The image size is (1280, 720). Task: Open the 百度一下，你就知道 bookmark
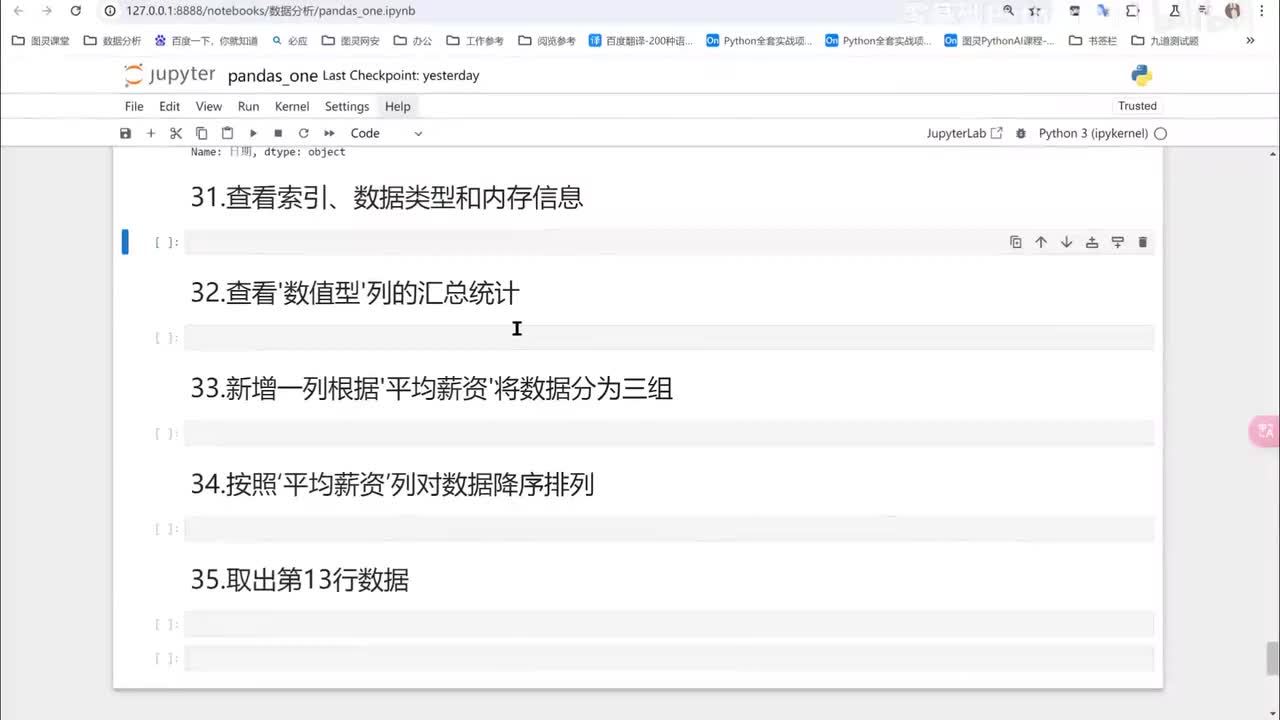click(206, 41)
